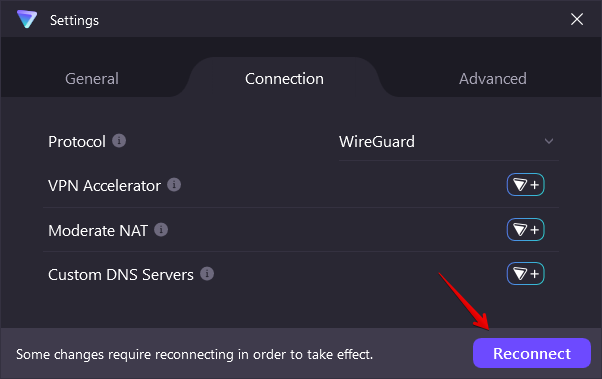Click the Custom DNS Servers label
This screenshot has width=602, height=379.
click(121, 275)
